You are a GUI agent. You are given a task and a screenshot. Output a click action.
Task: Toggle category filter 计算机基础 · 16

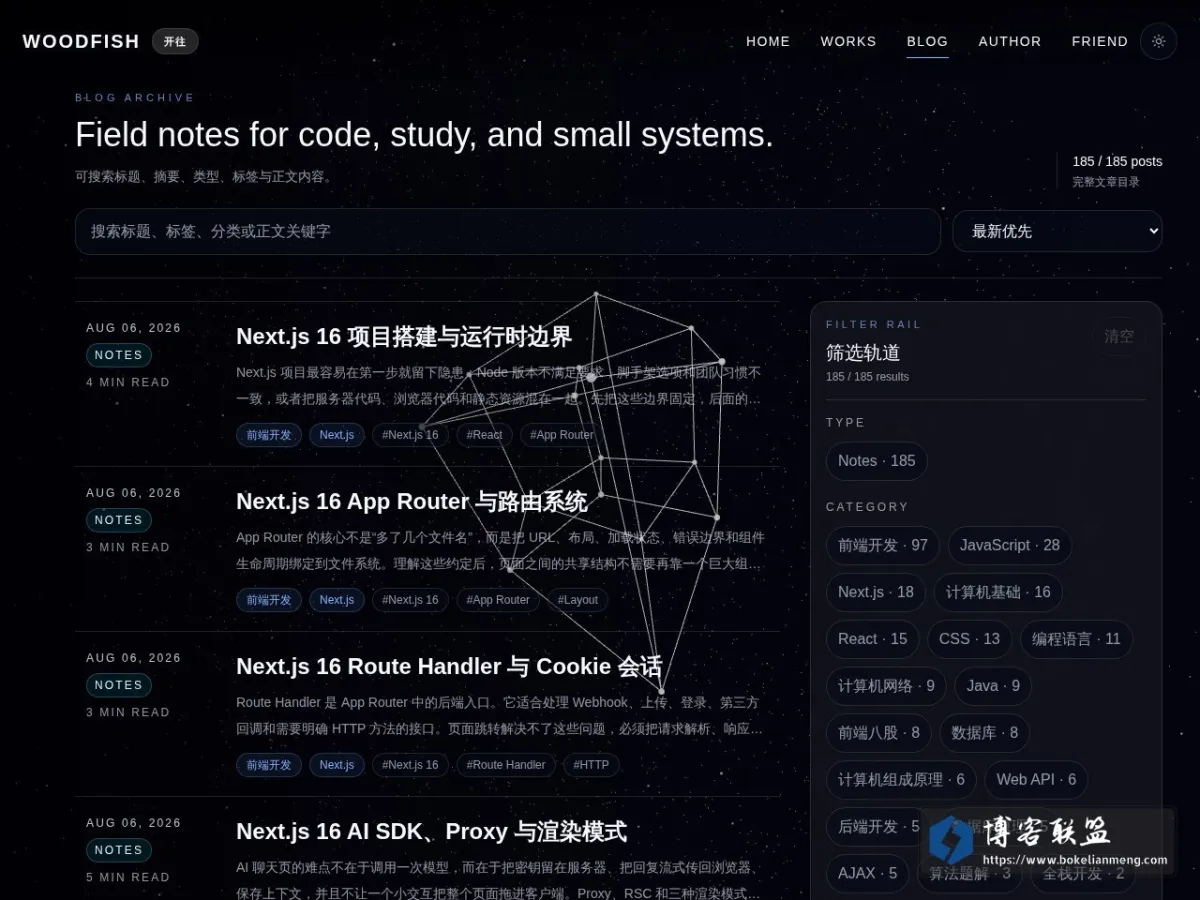point(998,592)
